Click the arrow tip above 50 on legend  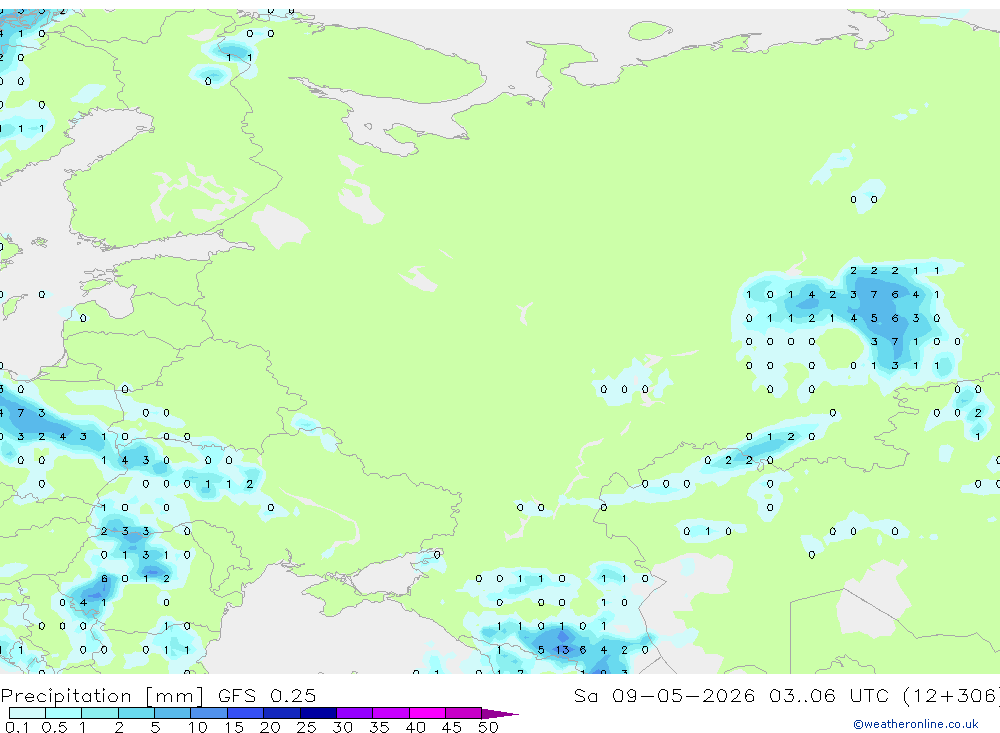coord(500,714)
